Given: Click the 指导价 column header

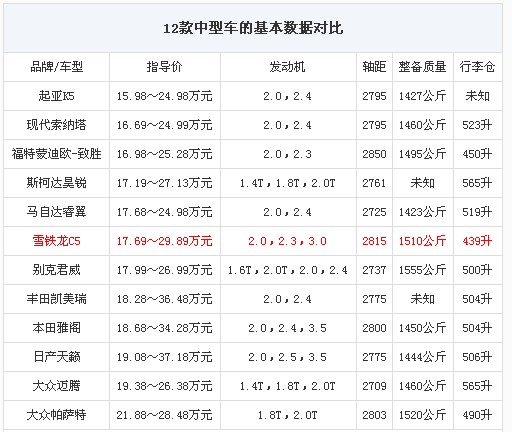Looking at the screenshot, I should click(x=165, y=67).
